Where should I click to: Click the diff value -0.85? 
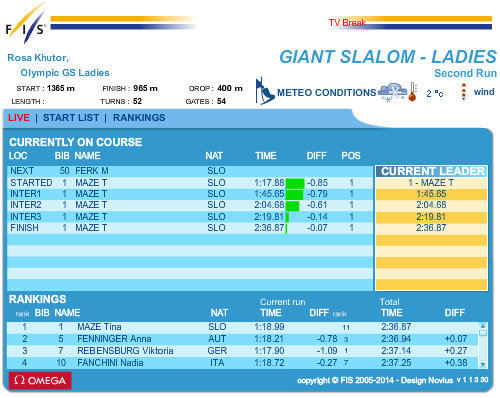click(x=317, y=183)
